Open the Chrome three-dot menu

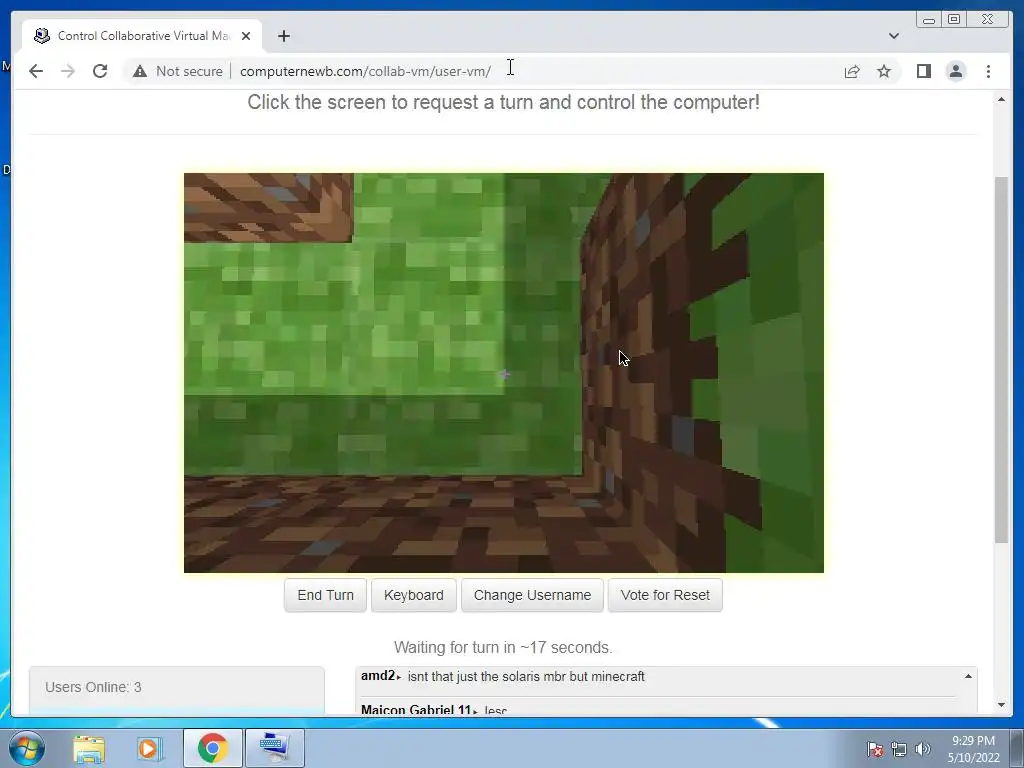coord(988,71)
